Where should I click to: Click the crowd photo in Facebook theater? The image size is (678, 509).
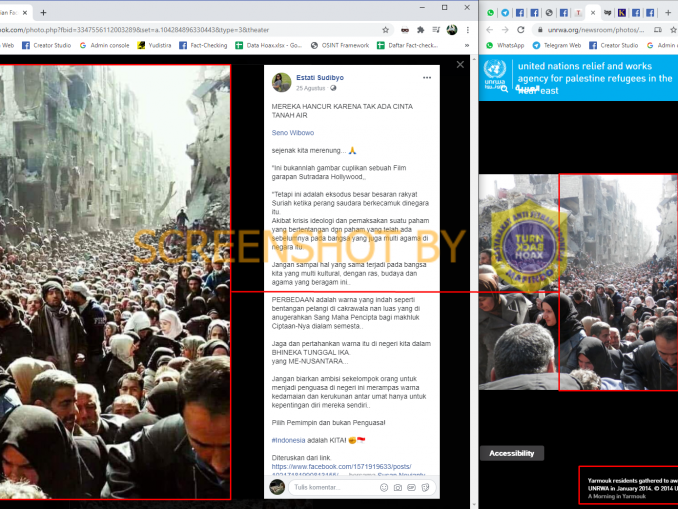coord(115,282)
